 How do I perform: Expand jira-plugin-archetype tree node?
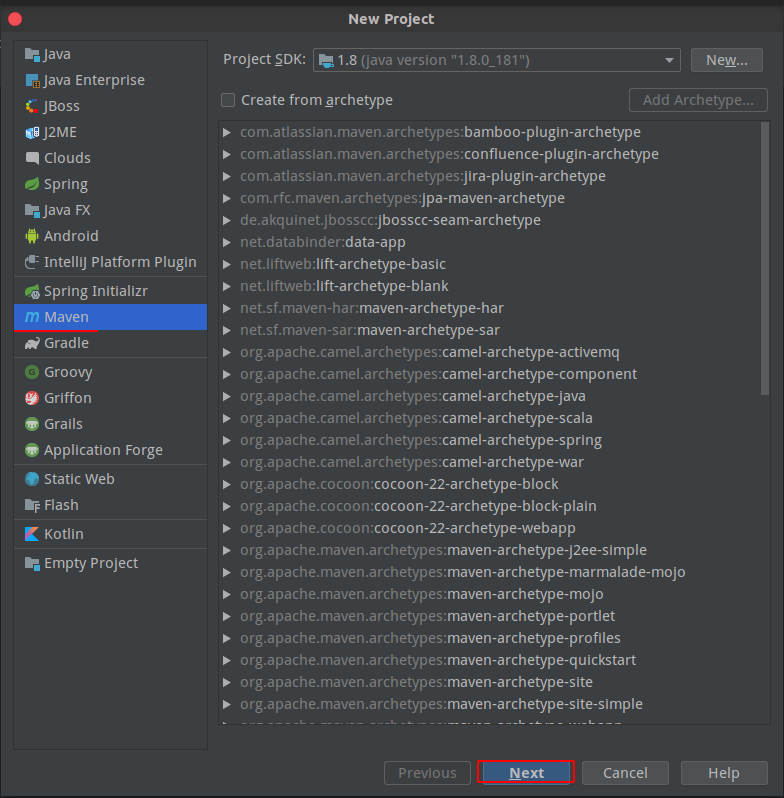227,176
